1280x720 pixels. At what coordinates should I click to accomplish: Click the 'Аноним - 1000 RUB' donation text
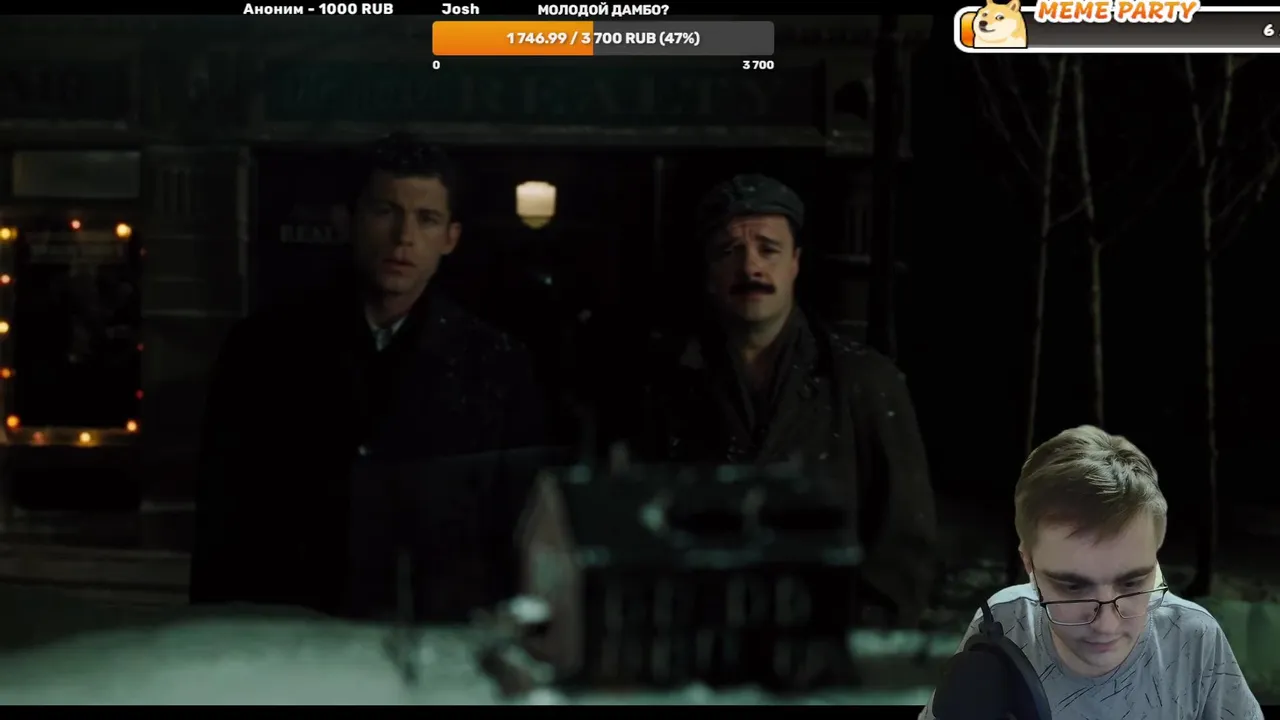pyautogui.click(x=318, y=9)
